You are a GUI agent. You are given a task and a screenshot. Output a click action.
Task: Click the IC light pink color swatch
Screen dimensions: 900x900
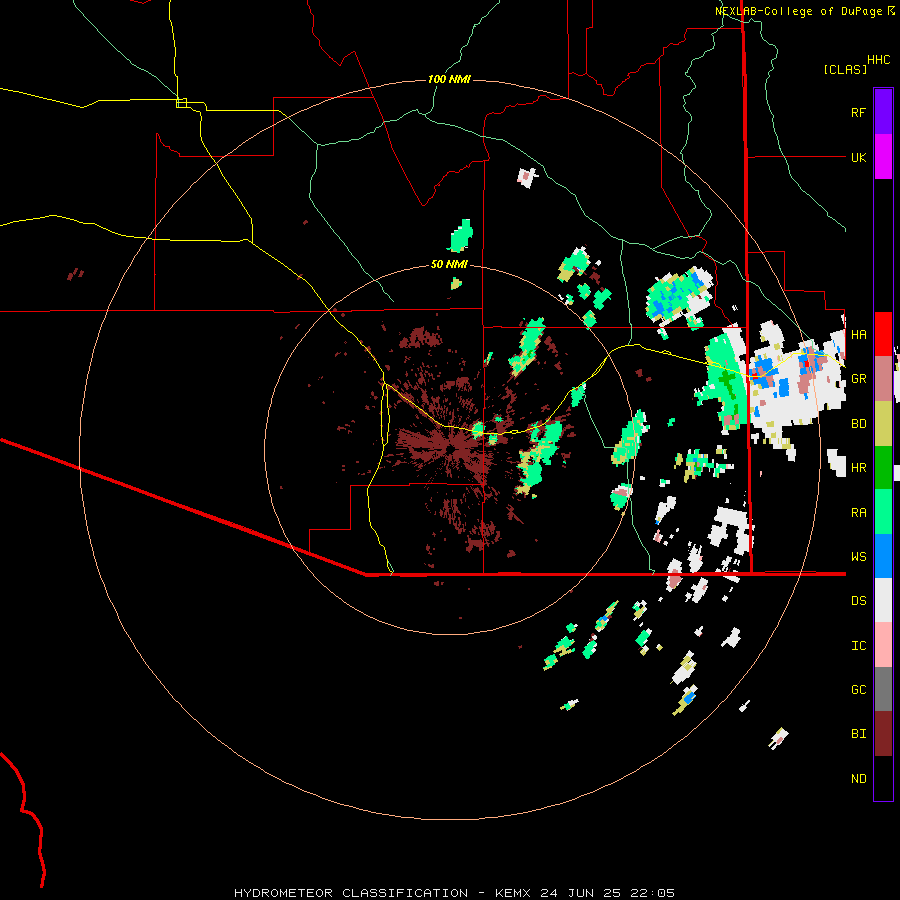coord(883,645)
